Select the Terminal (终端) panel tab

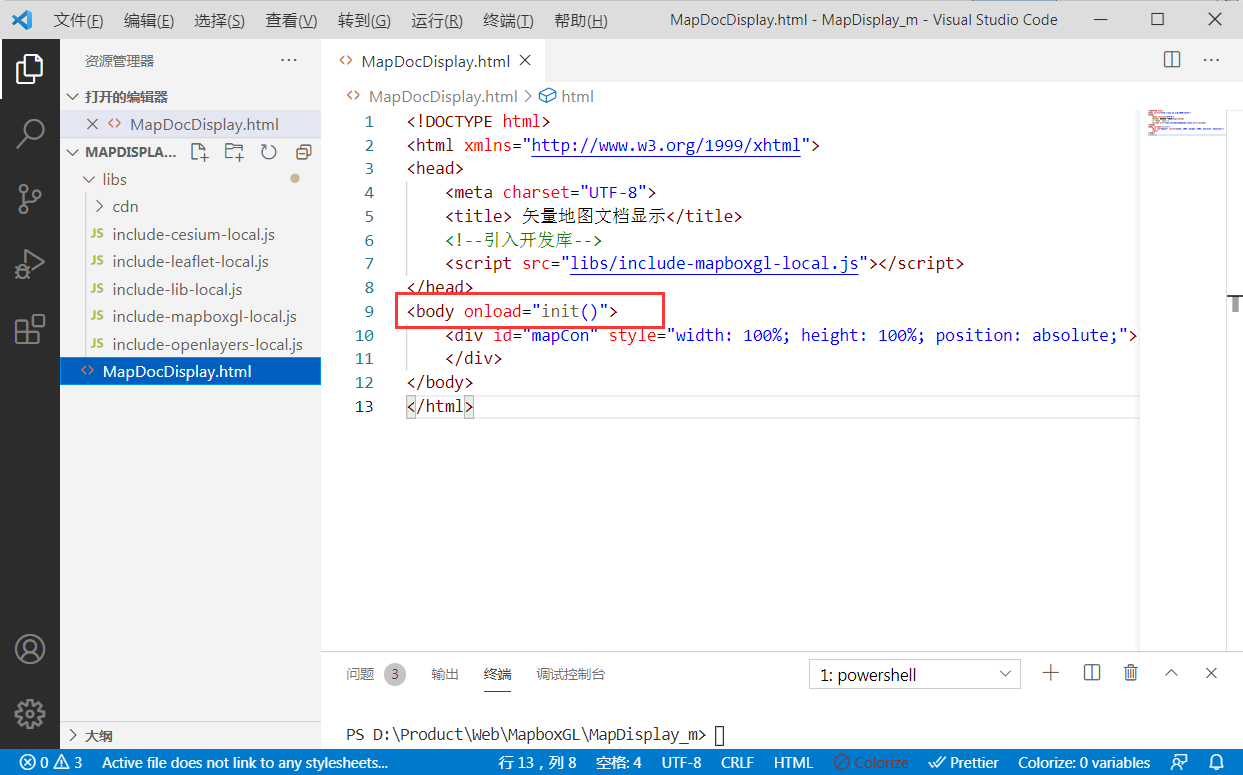pyautogui.click(x=497, y=674)
